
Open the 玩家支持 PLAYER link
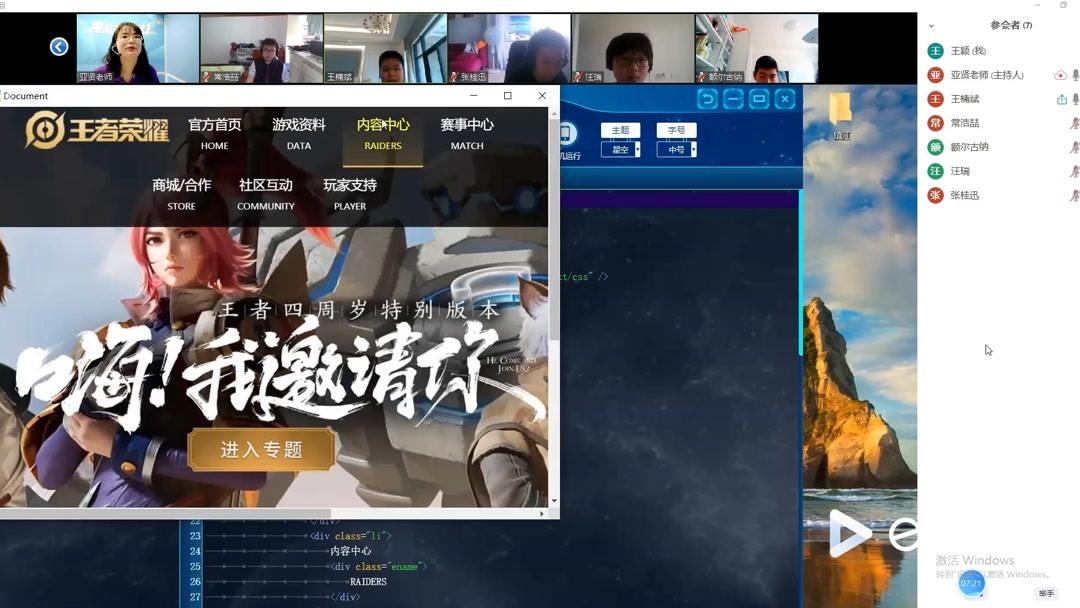click(349, 196)
